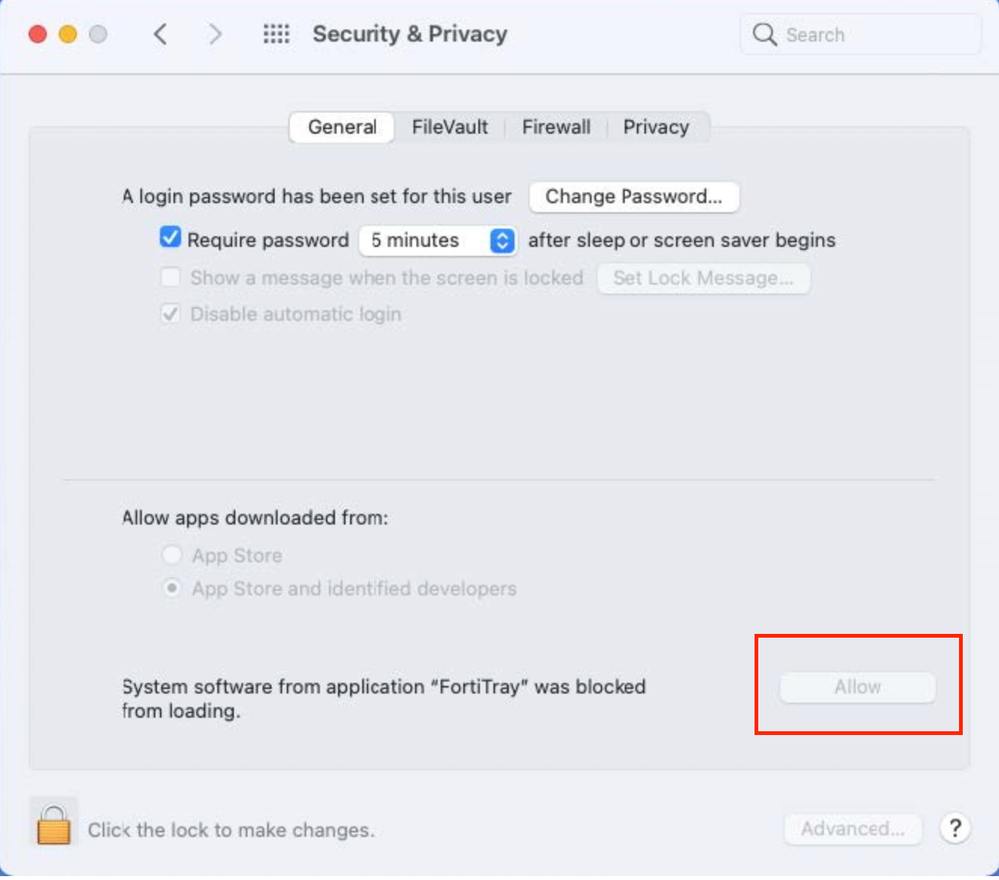
Task: Open the 5 minutes password delay dropdown
Action: [x=437, y=240]
